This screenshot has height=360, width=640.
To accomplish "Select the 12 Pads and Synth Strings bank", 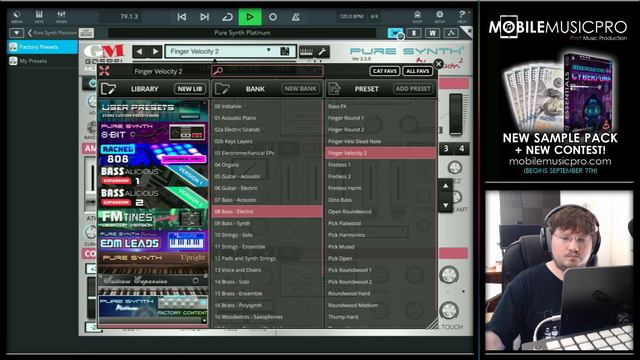I will pyautogui.click(x=267, y=258).
